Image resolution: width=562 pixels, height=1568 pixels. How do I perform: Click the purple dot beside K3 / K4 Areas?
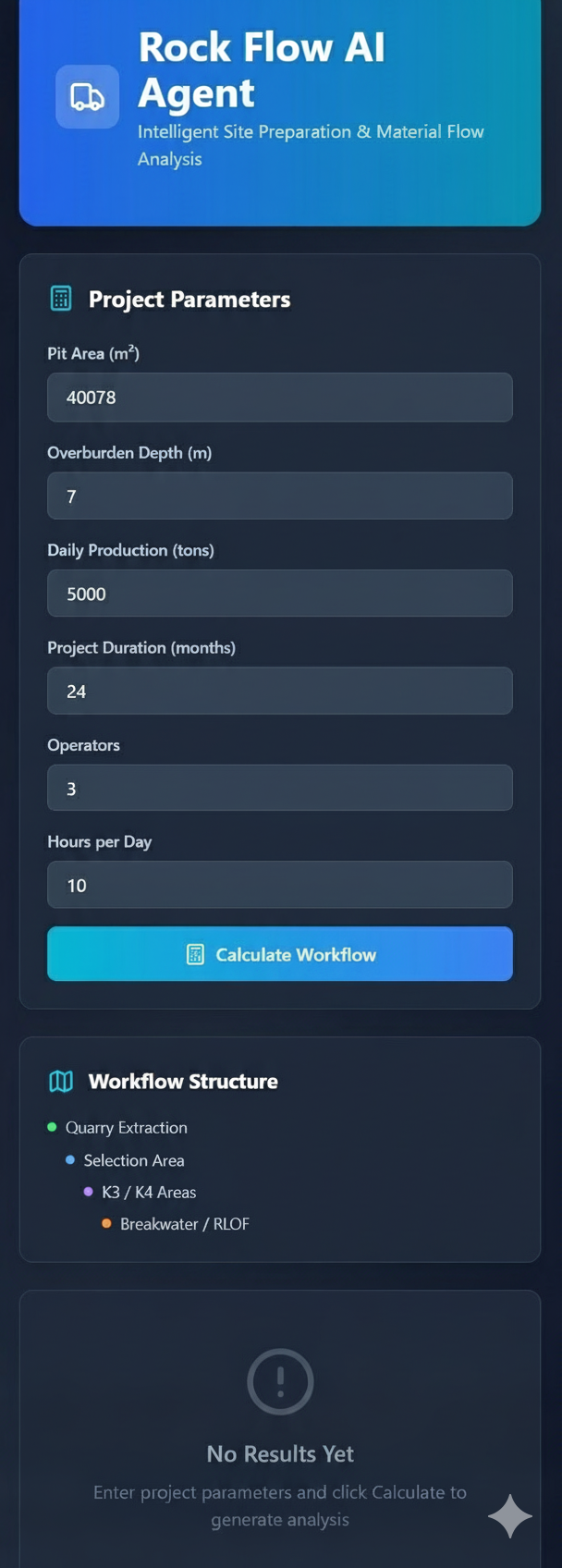[89, 1192]
